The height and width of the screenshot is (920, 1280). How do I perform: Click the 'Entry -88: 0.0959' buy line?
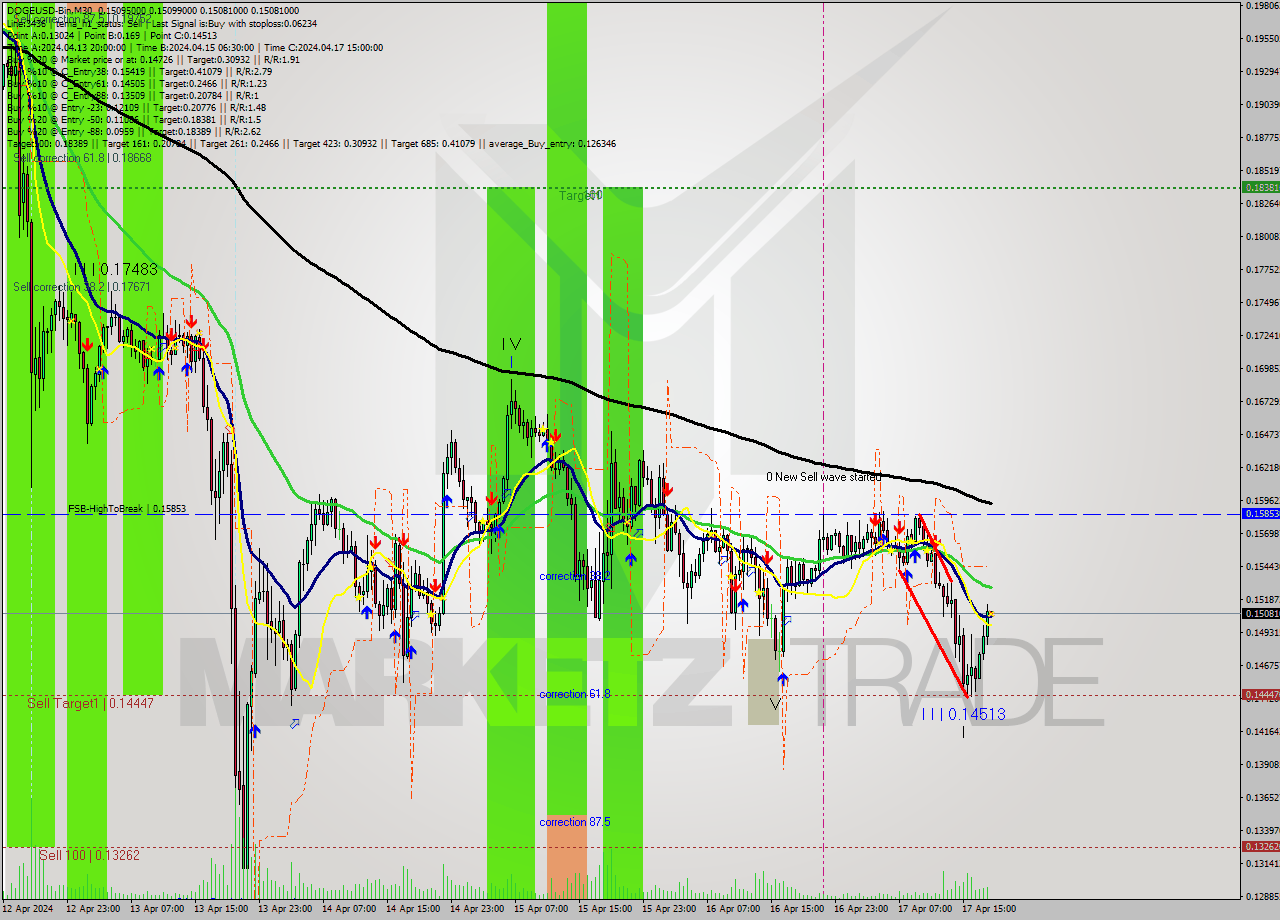point(134,131)
